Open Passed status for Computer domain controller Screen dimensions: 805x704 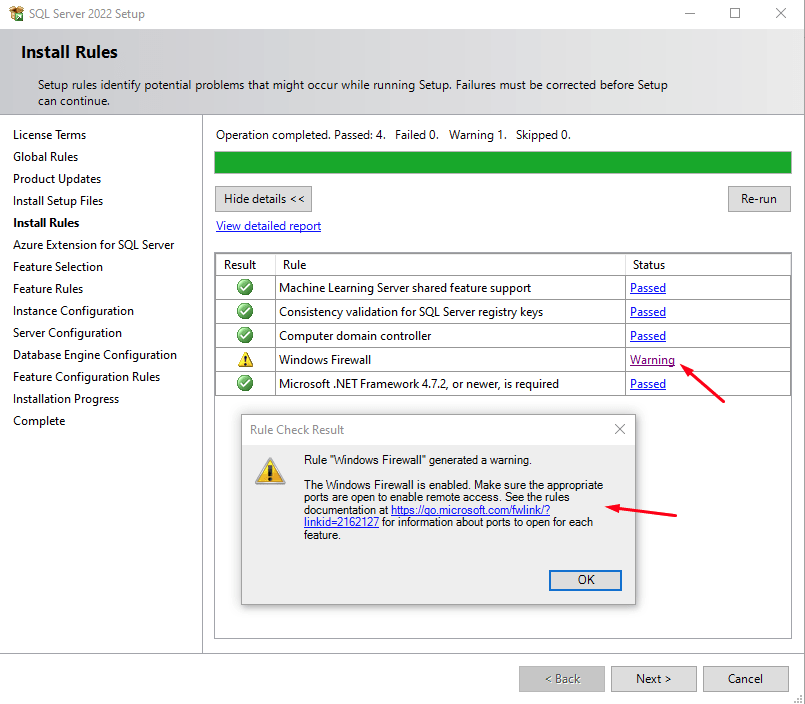click(x=648, y=336)
